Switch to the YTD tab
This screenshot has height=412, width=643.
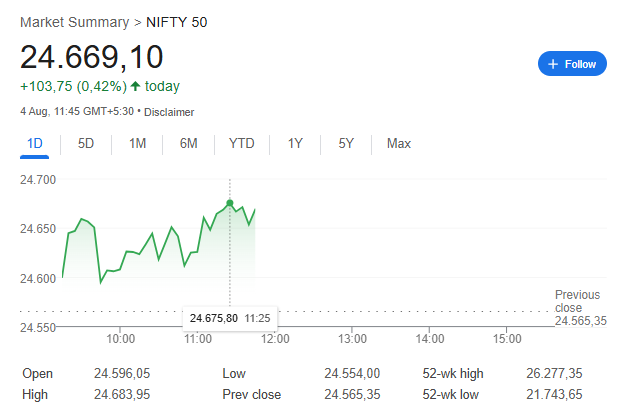coord(241,143)
